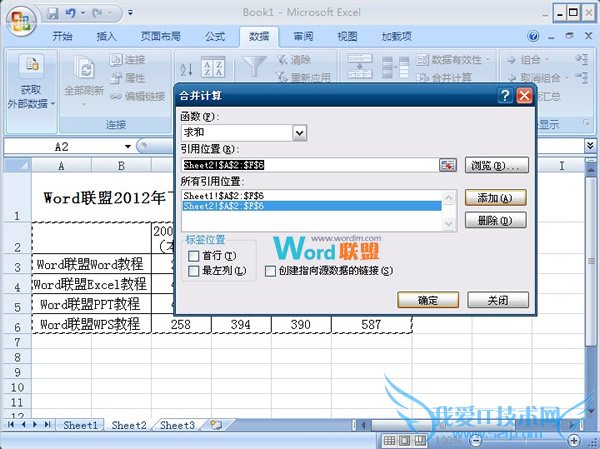The width and height of the screenshot is (600, 449).
Task: Switch to Sheet3 worksheet tab
Action: [x=177, y=425]
